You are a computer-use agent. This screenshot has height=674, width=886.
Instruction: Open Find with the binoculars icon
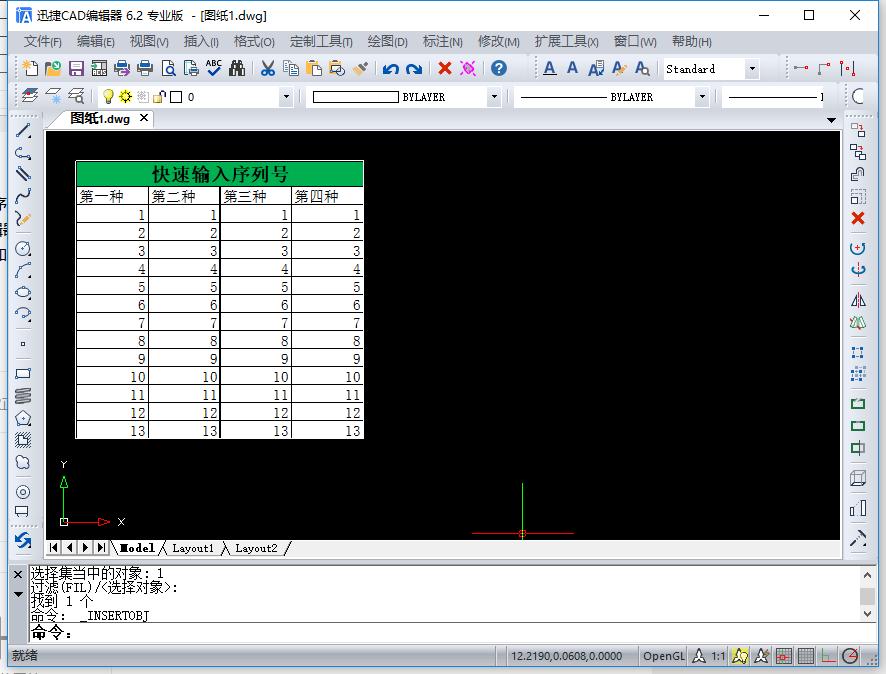click(237, 69)
